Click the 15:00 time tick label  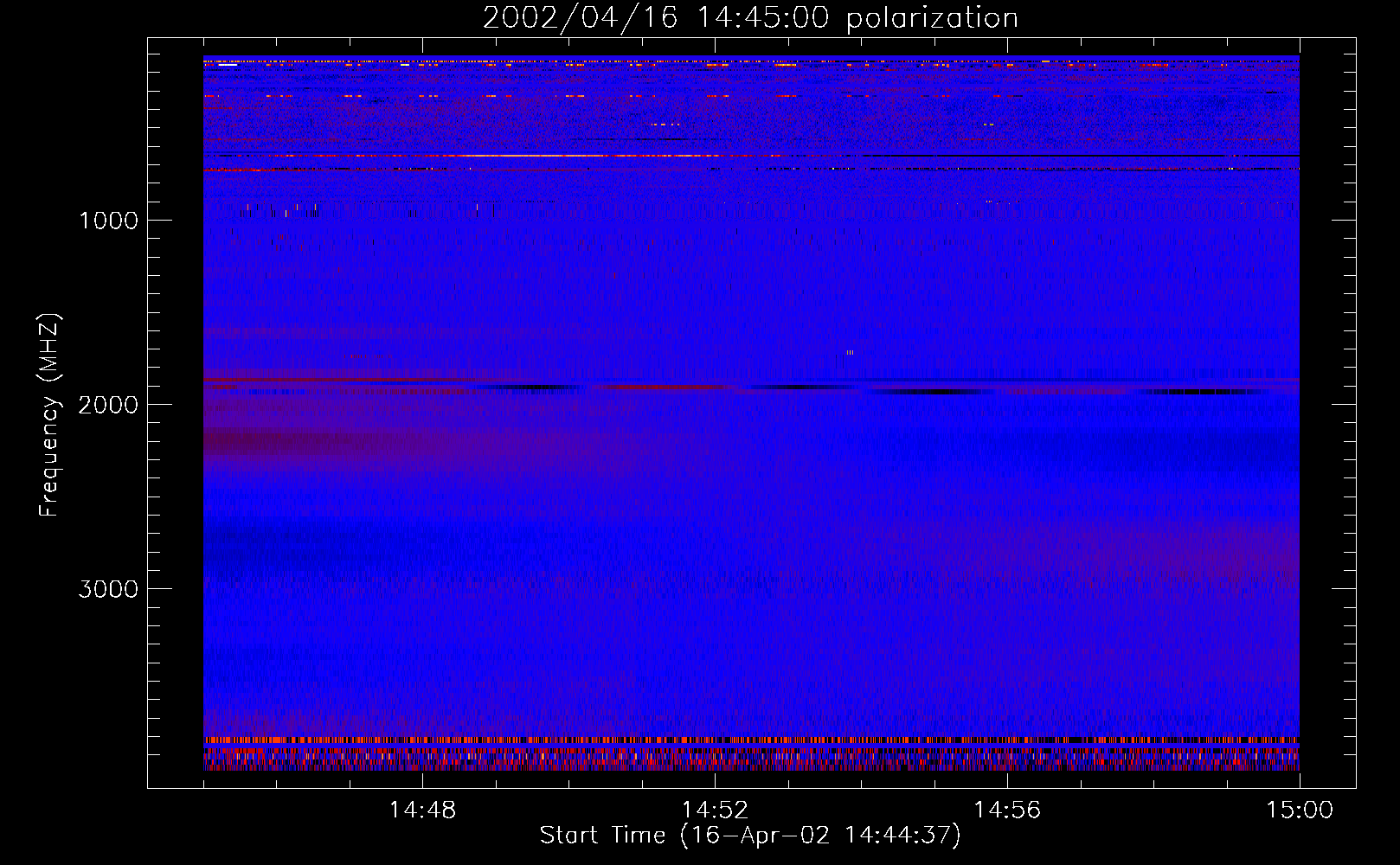point(1300,811)
